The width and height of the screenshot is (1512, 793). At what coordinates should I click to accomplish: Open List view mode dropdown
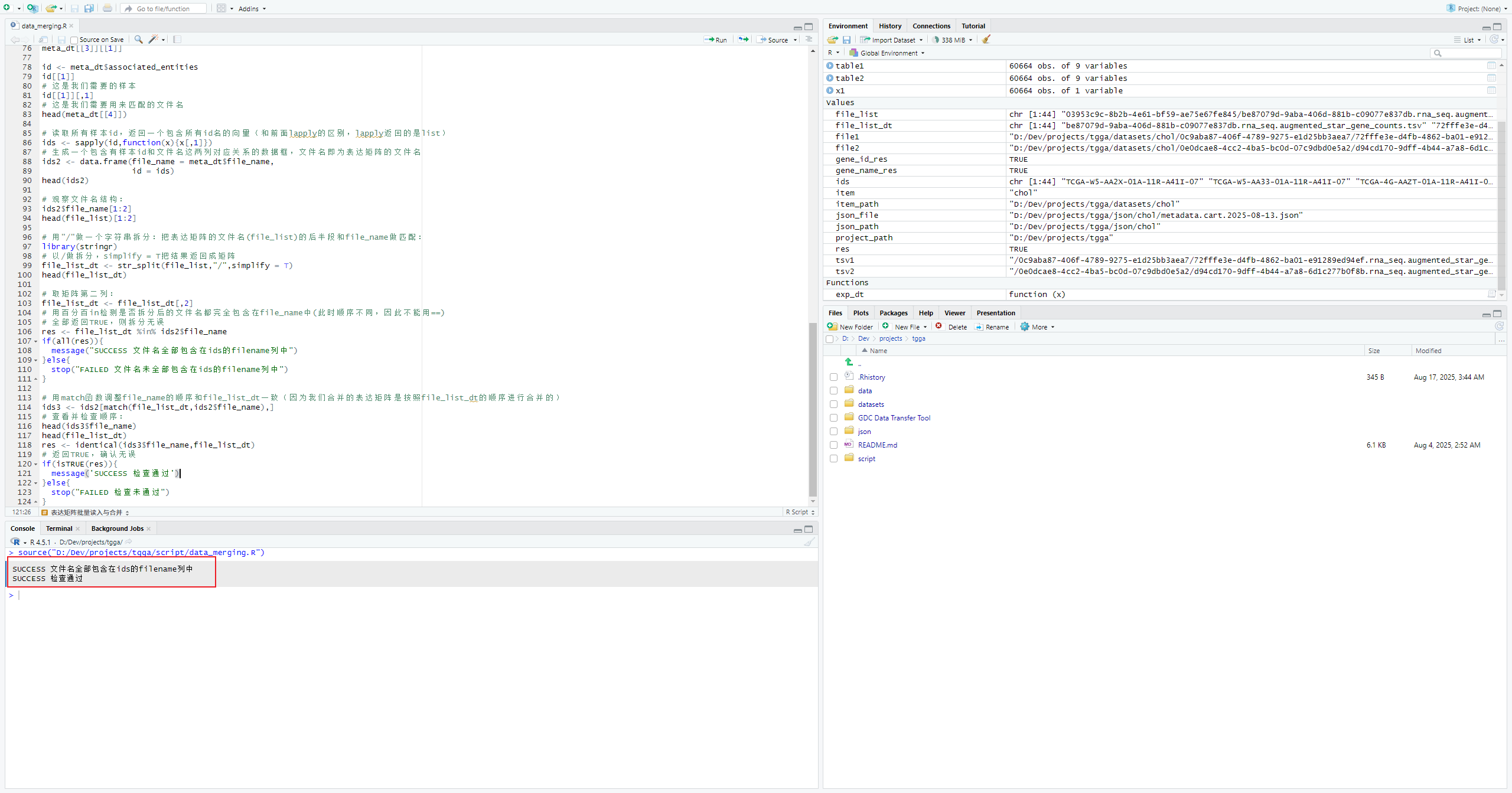(1468, 40)
